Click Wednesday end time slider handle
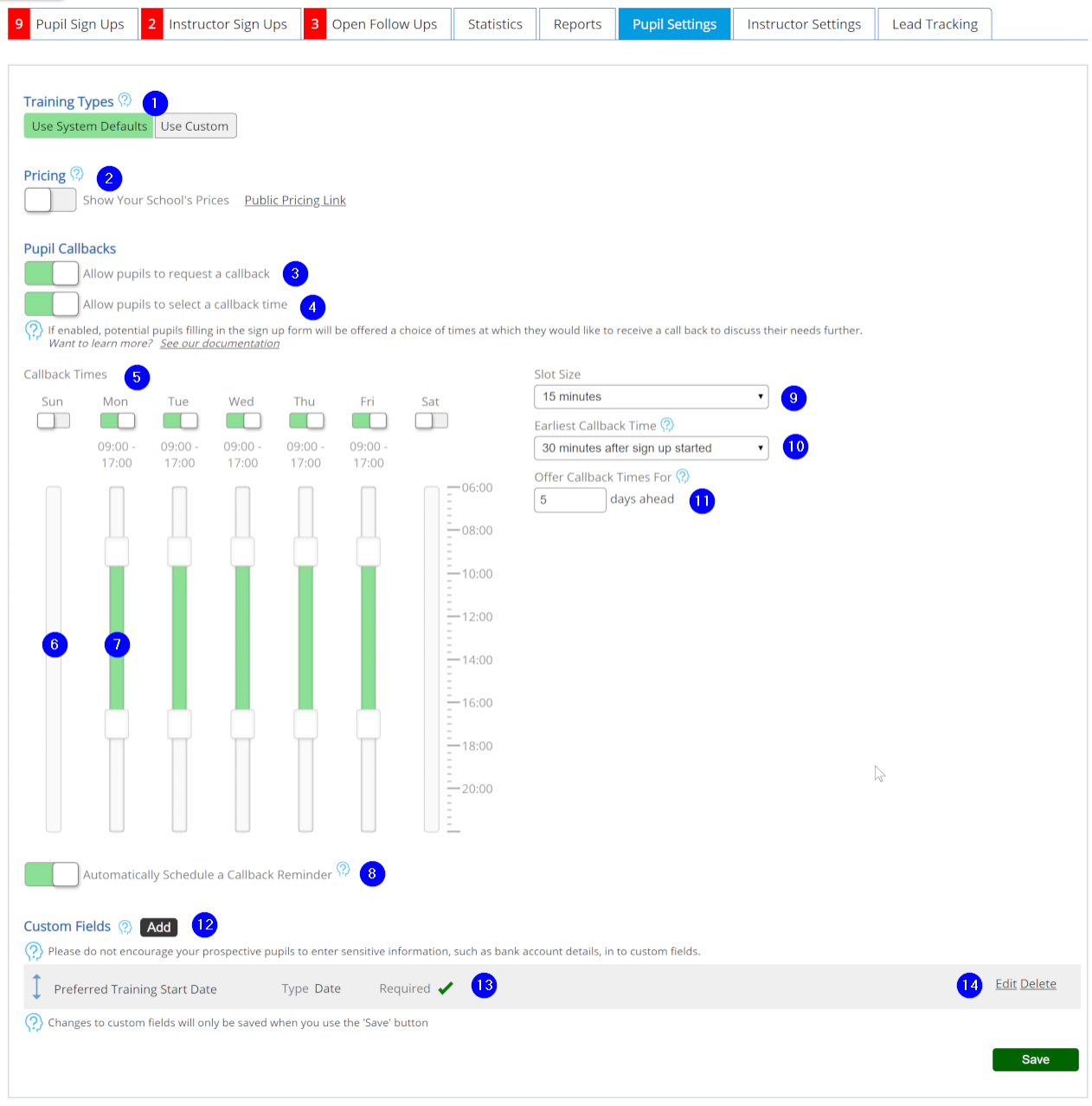This screenshot has width=1092, height=1106. (x=243, y=723)
